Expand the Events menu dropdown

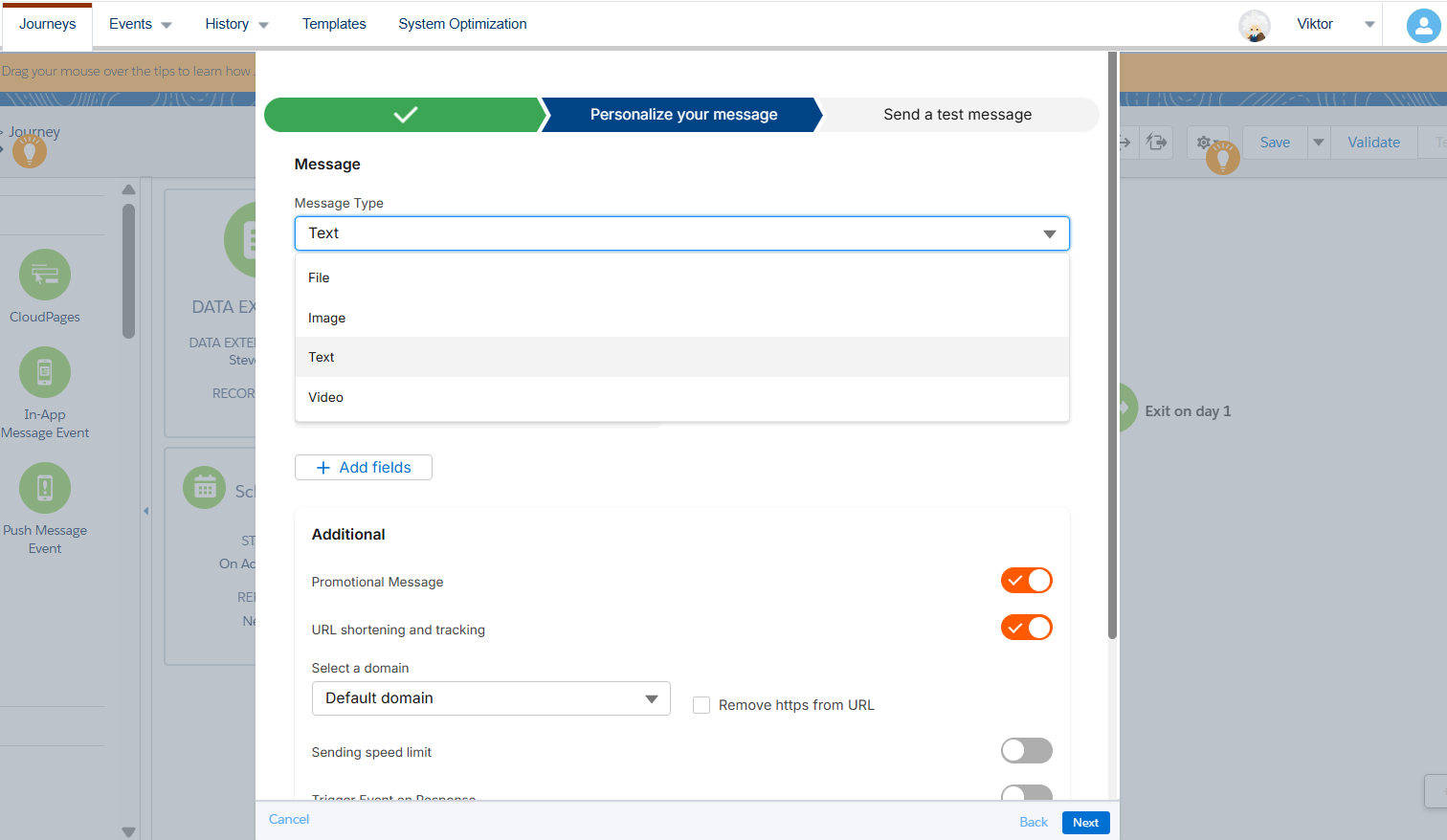pyautogui.click(x=140, y=24)
